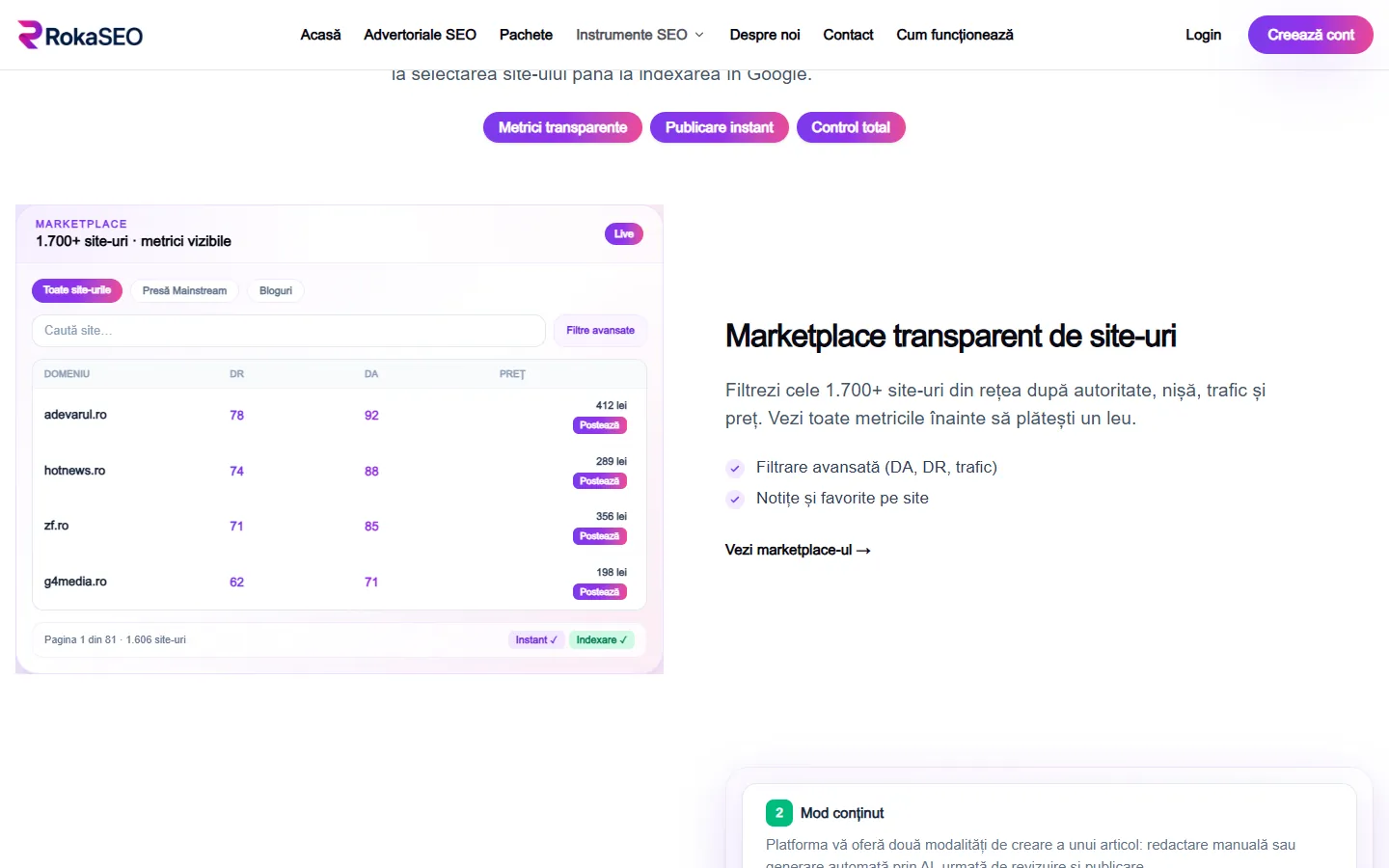
Task: Click Postează for adevarul.ro
Action: [x=600, y=425]
